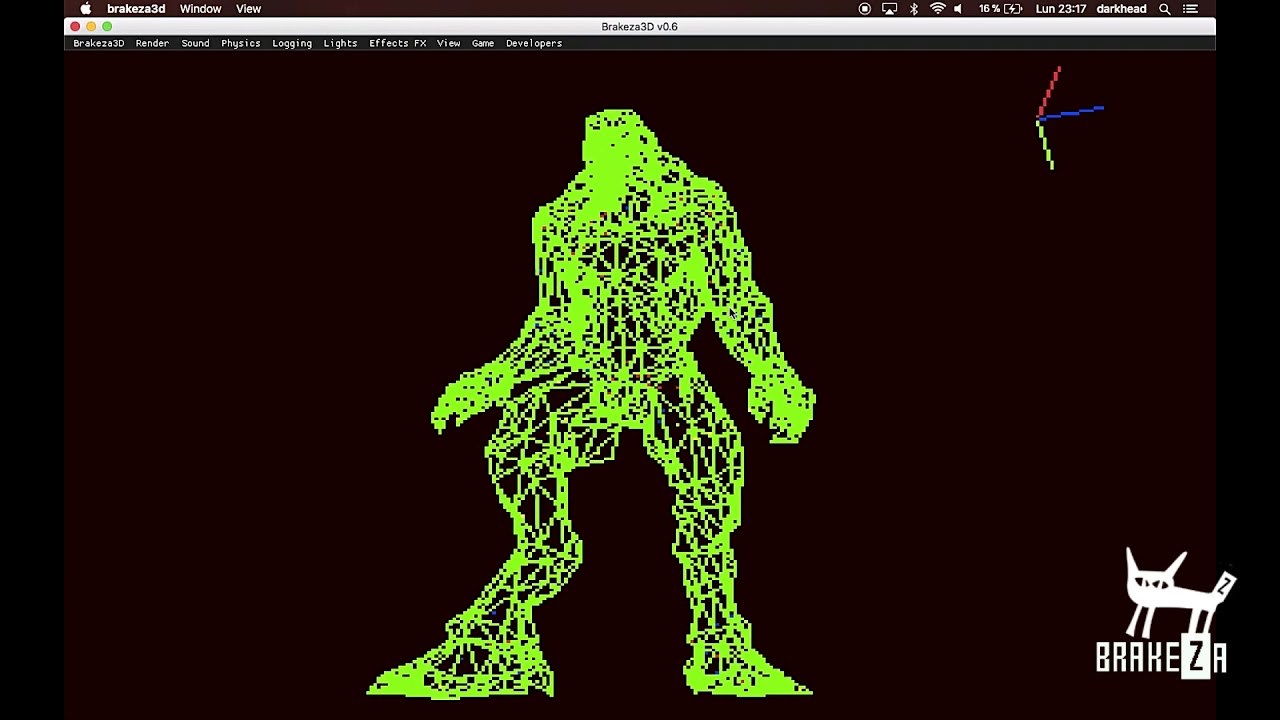Click the screen recording status icon
1280x720 pixels.
(865, 9)
